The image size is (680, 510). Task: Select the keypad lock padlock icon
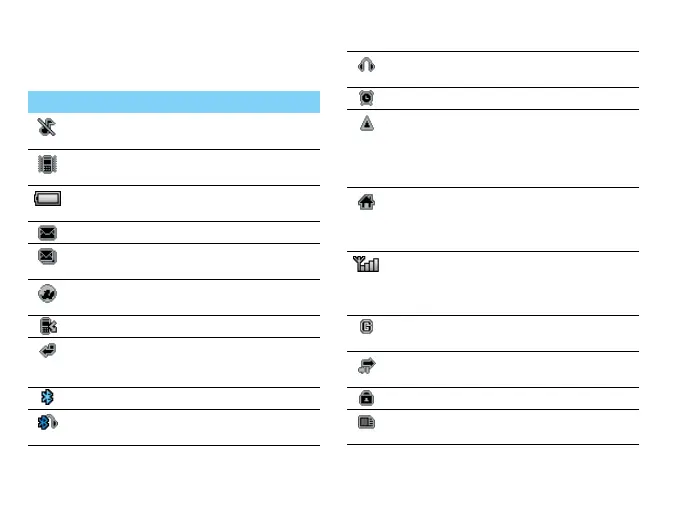tap(366, 398)
